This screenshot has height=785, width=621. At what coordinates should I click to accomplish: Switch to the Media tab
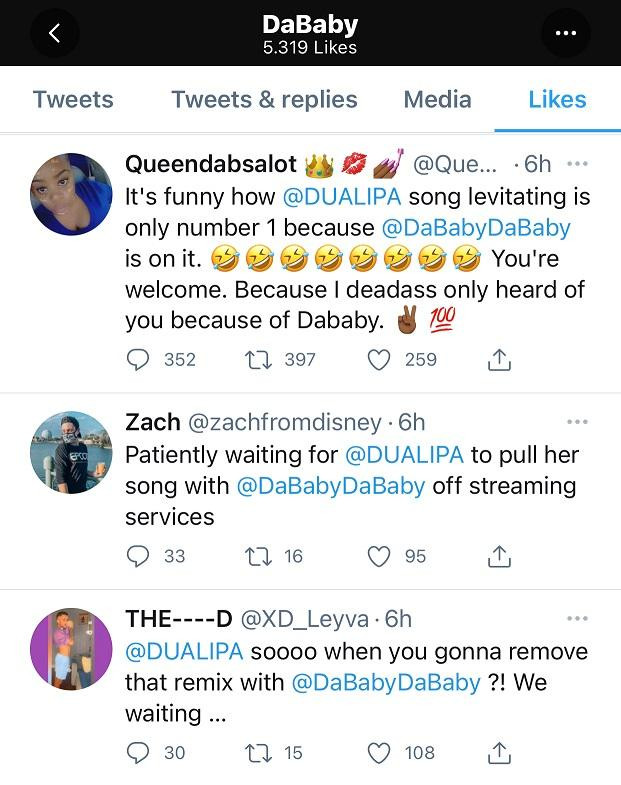point(437,99)
